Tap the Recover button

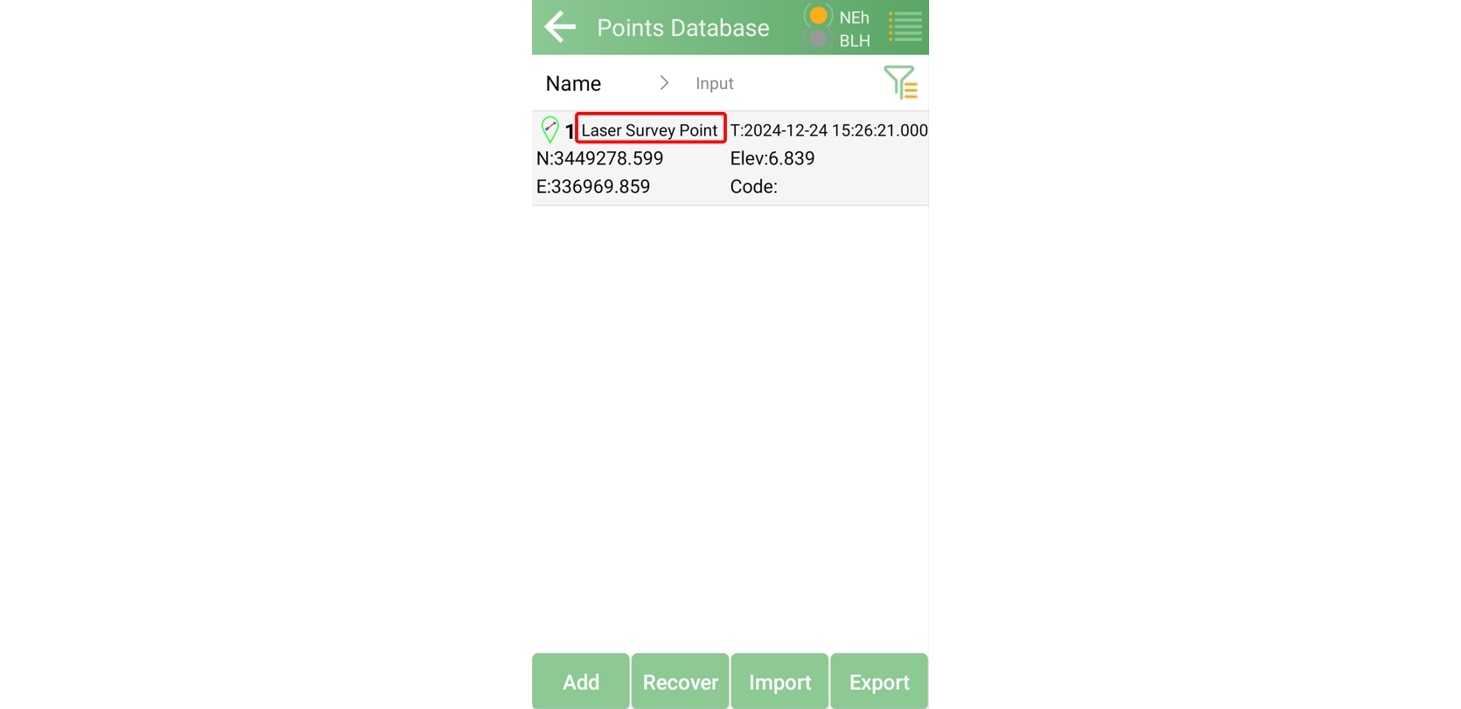pyautogui.click(x=680, y=682)
